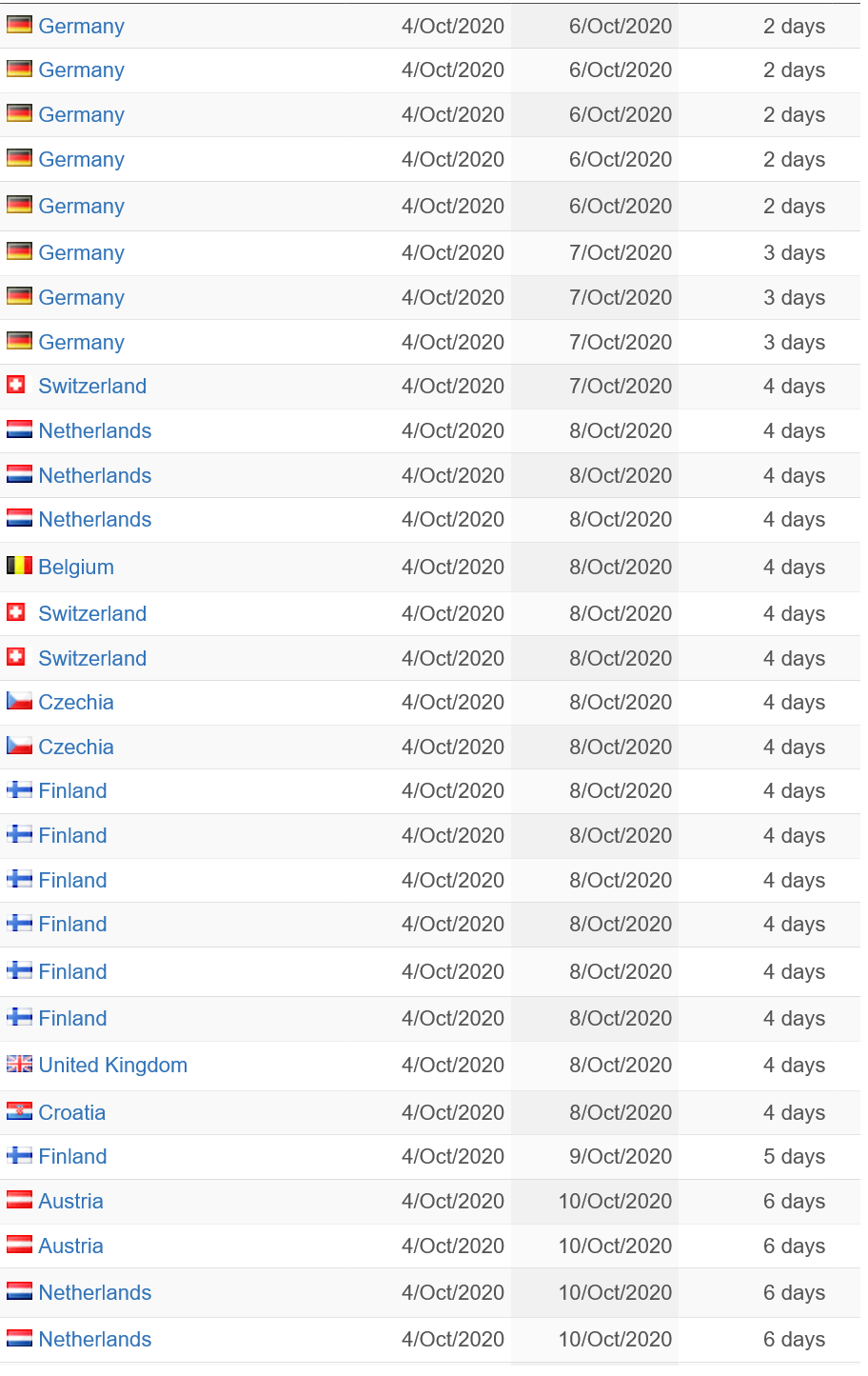Open Netherlands link directly below Switzerland 7/Oct/2020 row
The image size is (868, 1376).
(x=95, y=431)
